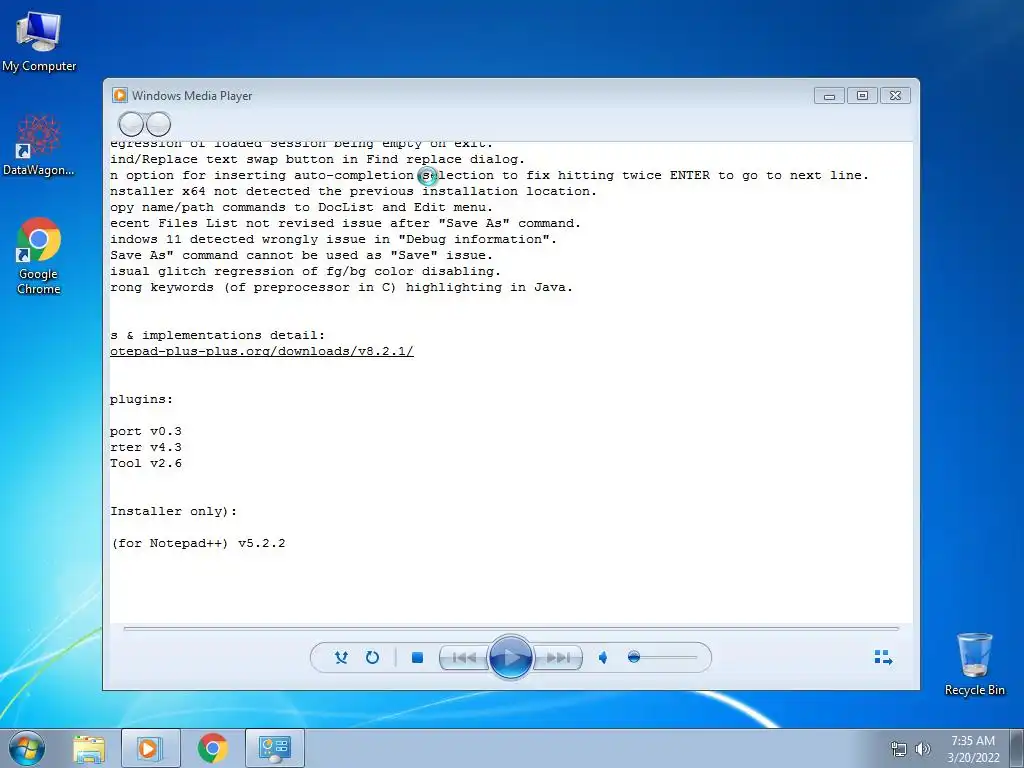
Task: Maximize the Windows Media Player window
Action: 862,96
